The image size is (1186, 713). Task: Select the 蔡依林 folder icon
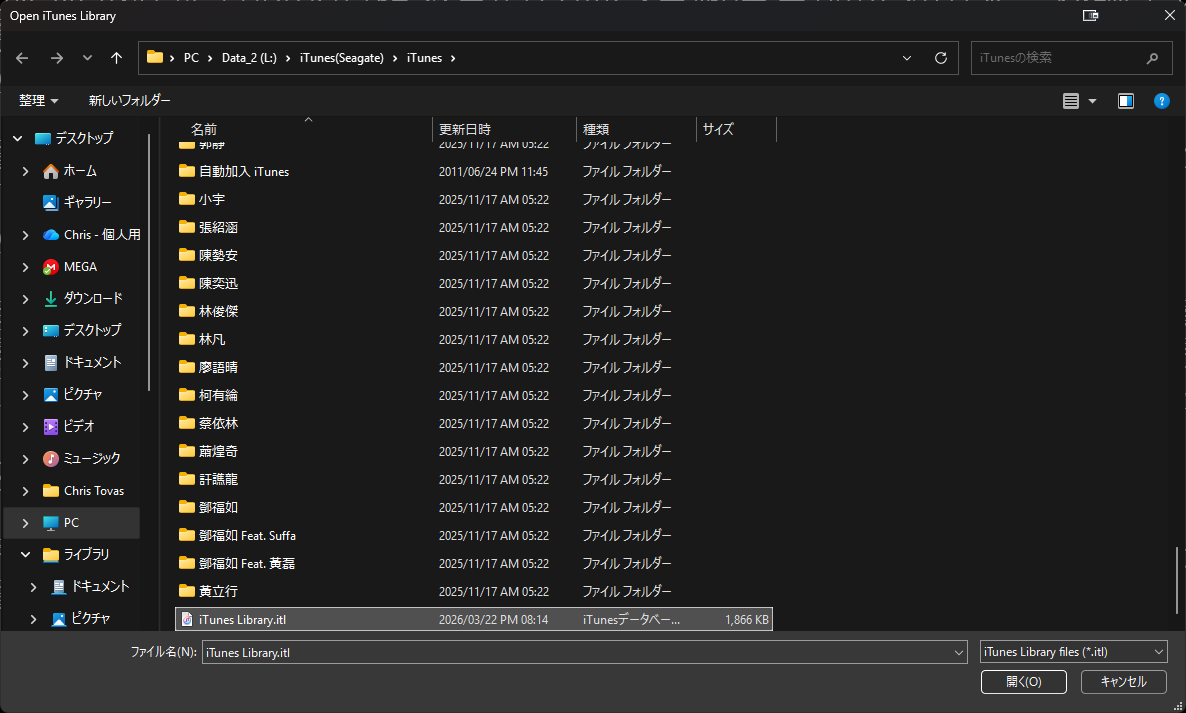coord(187,423)
